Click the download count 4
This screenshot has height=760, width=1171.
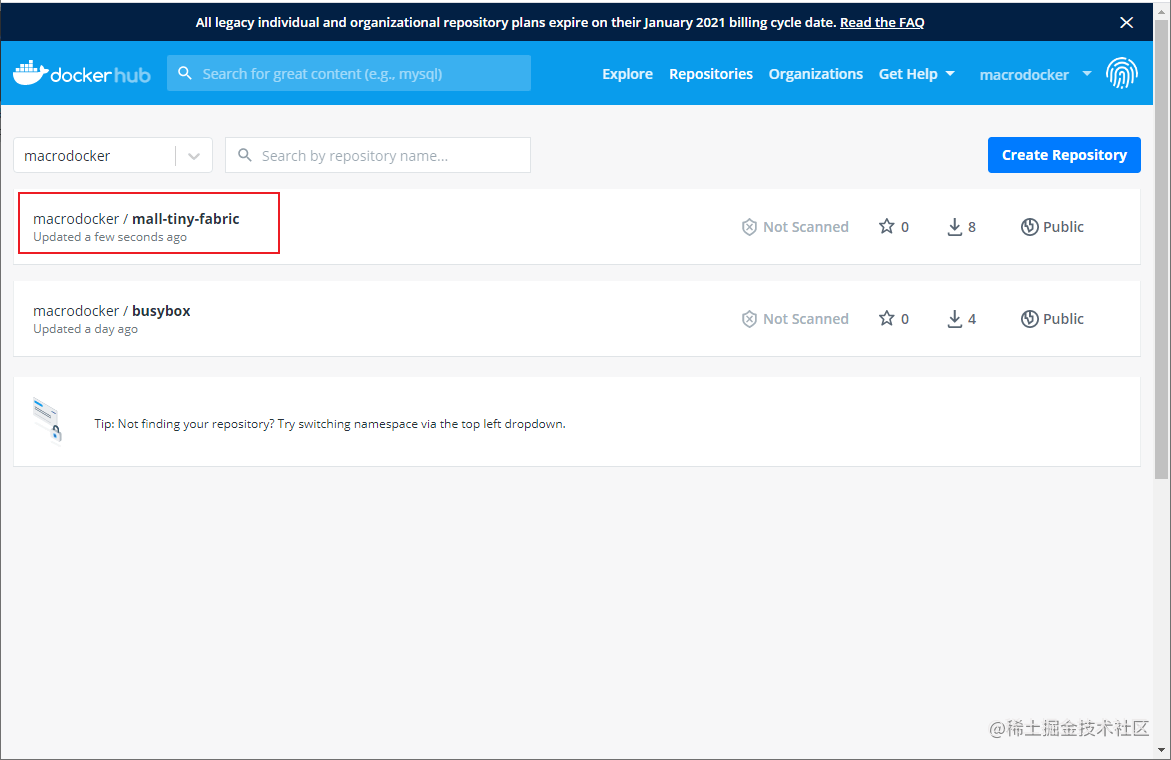(x=972, y=319)
